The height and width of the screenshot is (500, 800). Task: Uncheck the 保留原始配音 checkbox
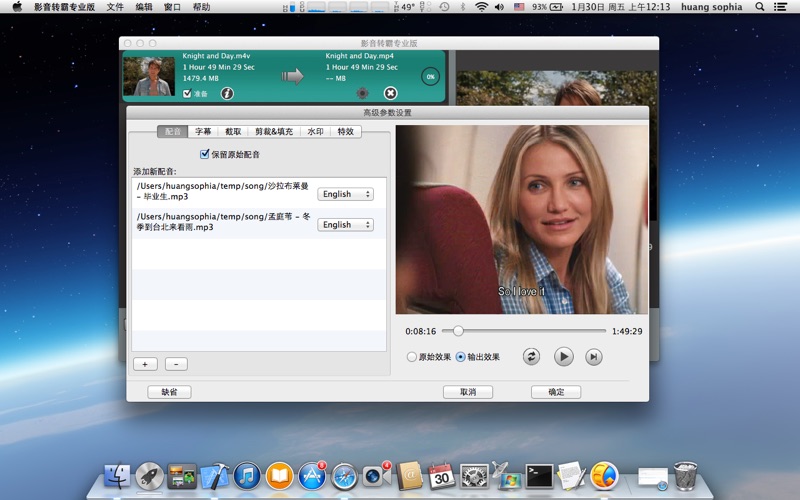(x=205, y=155)
